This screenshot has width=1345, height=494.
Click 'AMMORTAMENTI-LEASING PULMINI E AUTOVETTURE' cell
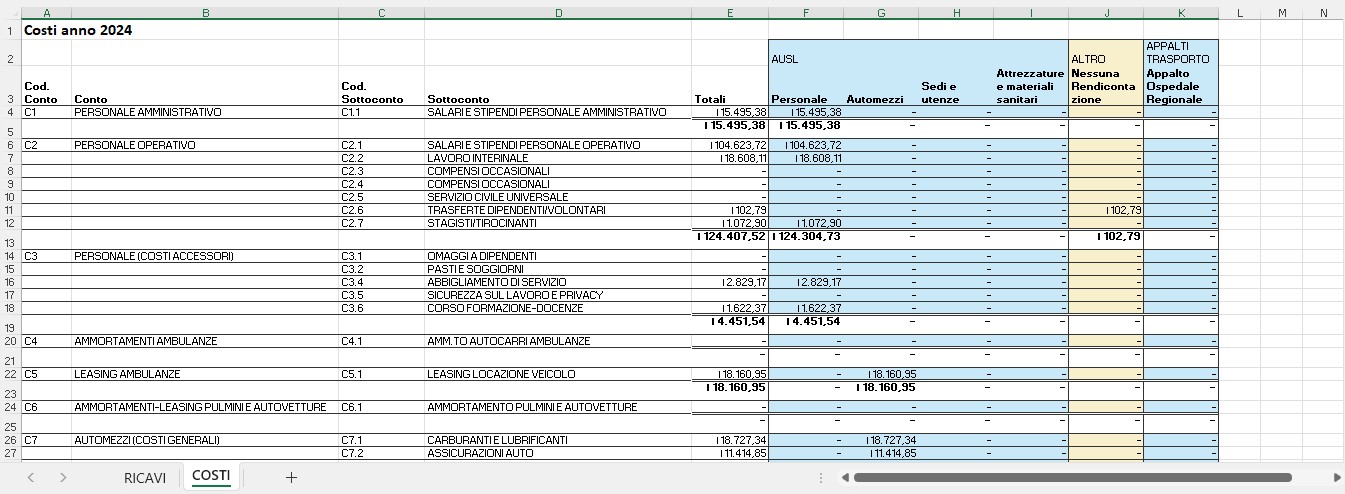[x=205, y=407]
